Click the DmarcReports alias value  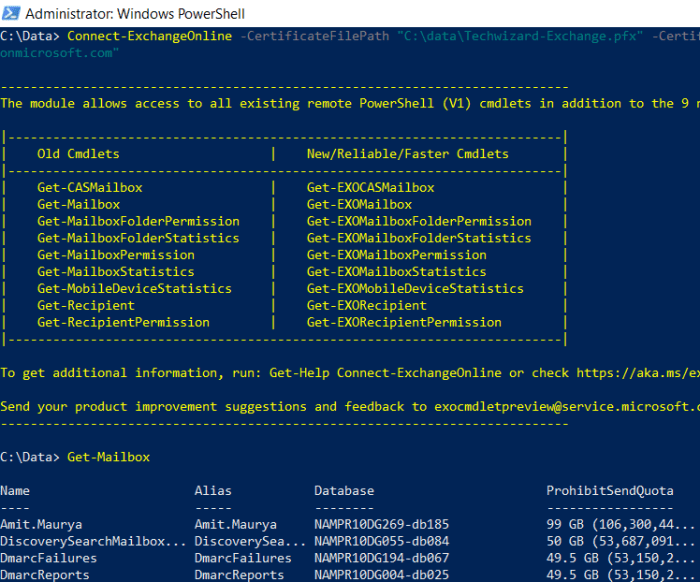click(243, 575)
